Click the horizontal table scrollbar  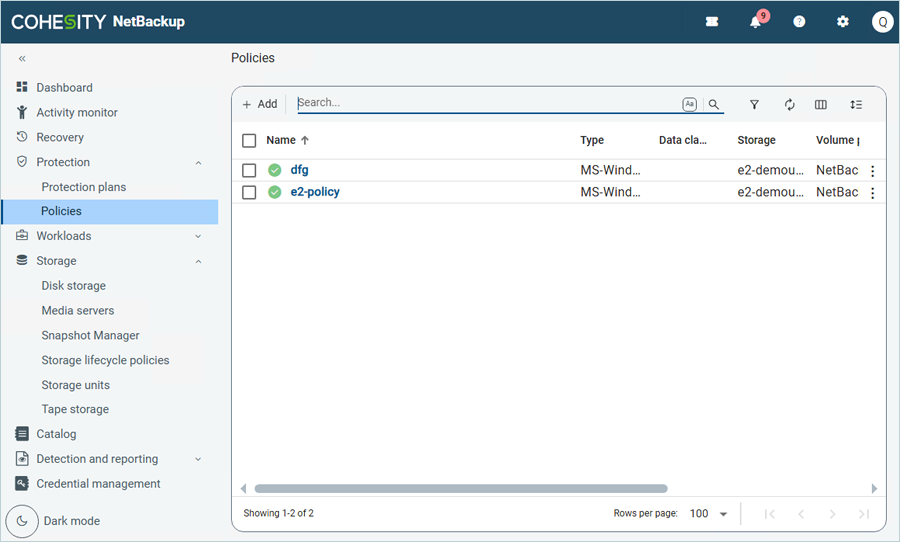tap(460, 489)
